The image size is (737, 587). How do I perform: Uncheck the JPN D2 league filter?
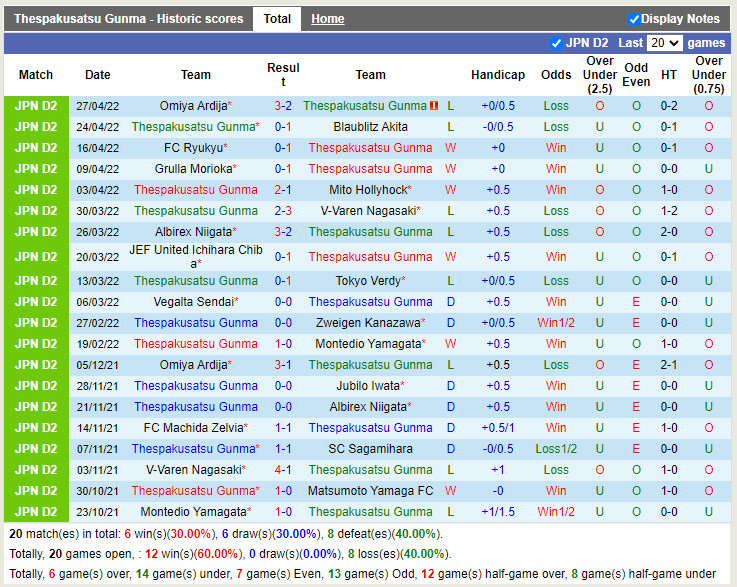[556, 43]
